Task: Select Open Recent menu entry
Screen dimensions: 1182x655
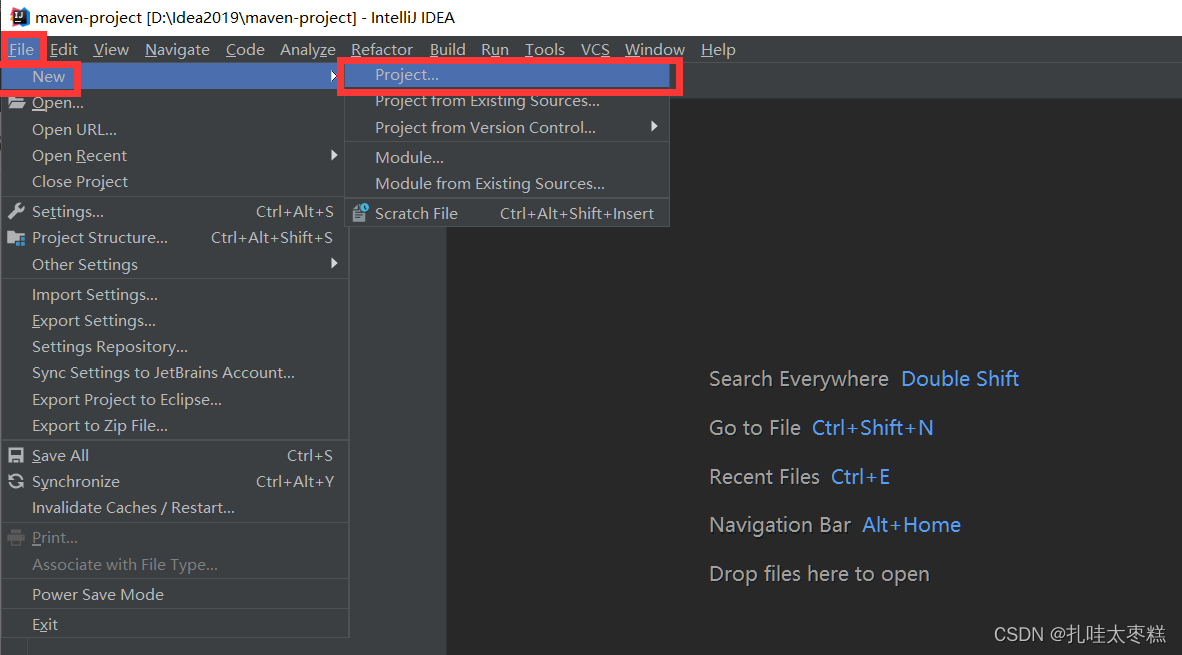Action: coord(175,155)
